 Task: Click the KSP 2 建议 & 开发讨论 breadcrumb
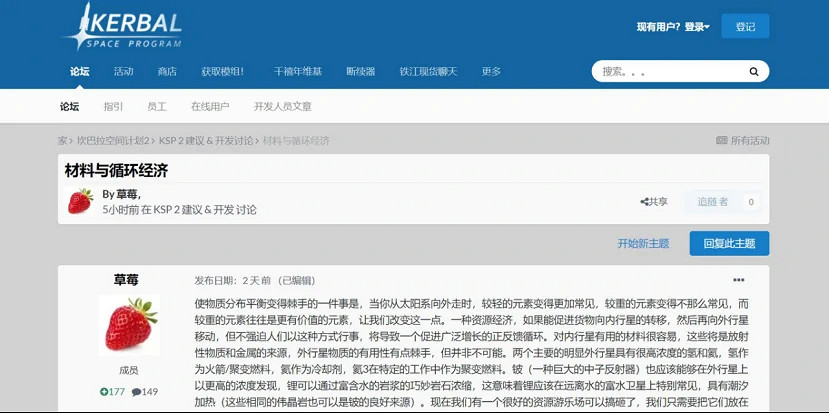coord(206,141)
